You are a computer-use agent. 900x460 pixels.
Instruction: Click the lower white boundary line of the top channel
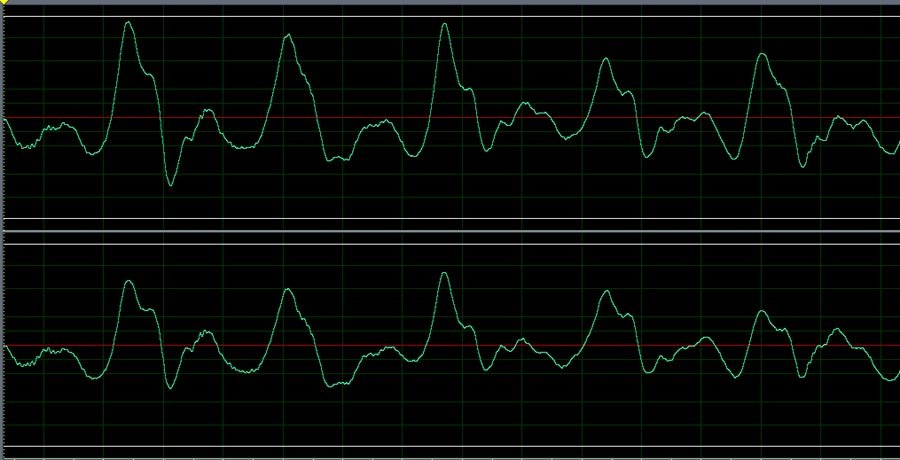450,218
